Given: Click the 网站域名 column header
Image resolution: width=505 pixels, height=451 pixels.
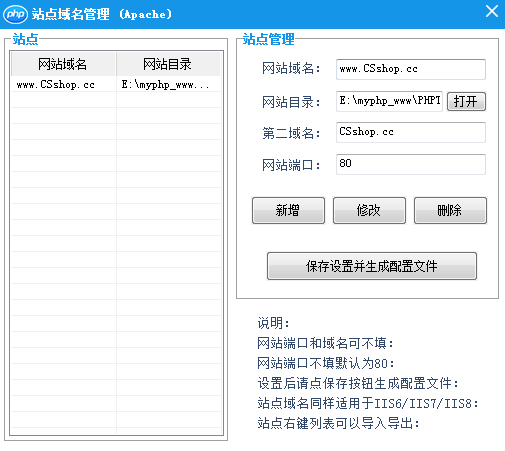Looking at the screenshot, I should pyautogui.click(x=63, y=64).
